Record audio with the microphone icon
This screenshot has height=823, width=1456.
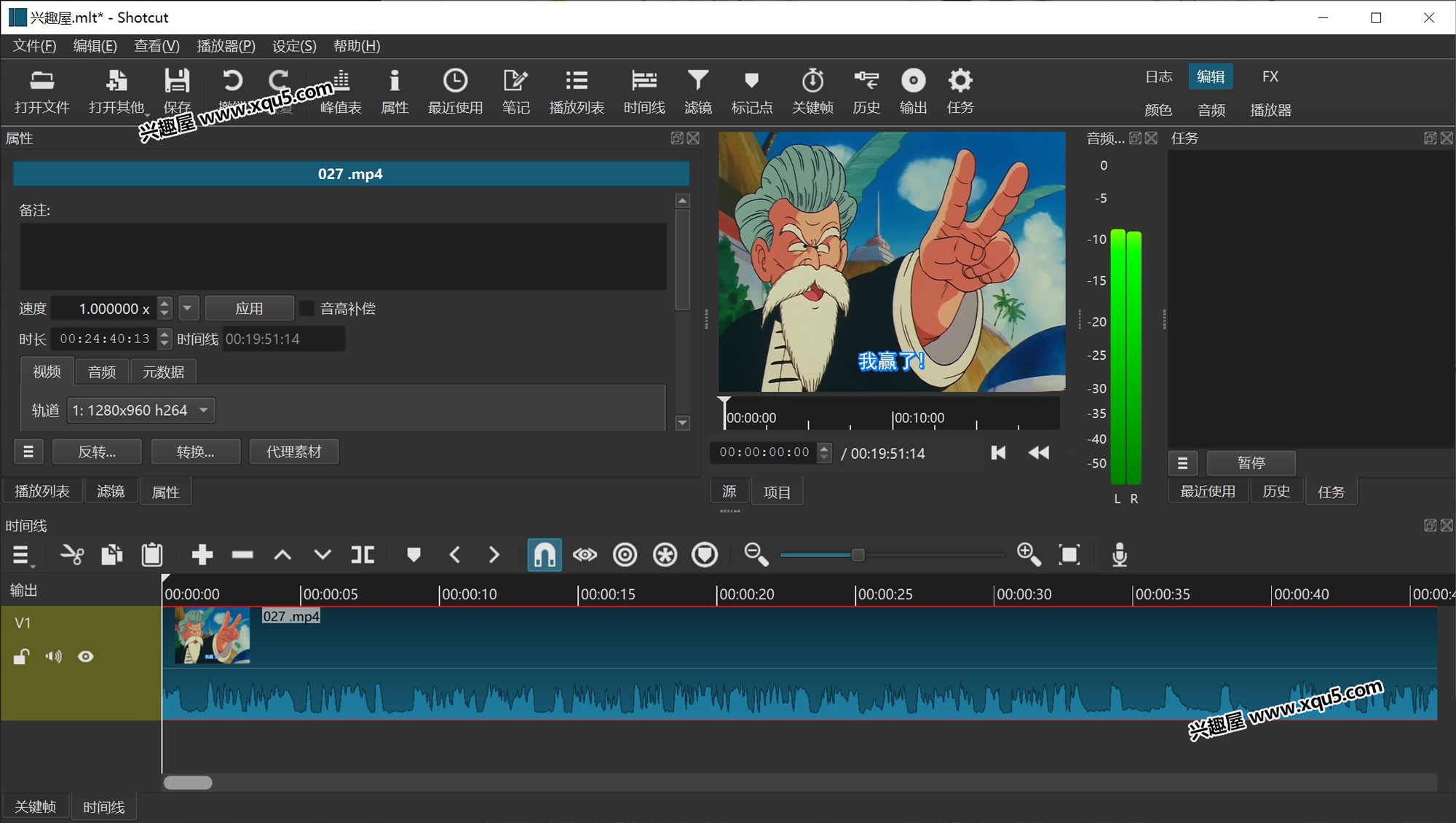point(1120,555)
